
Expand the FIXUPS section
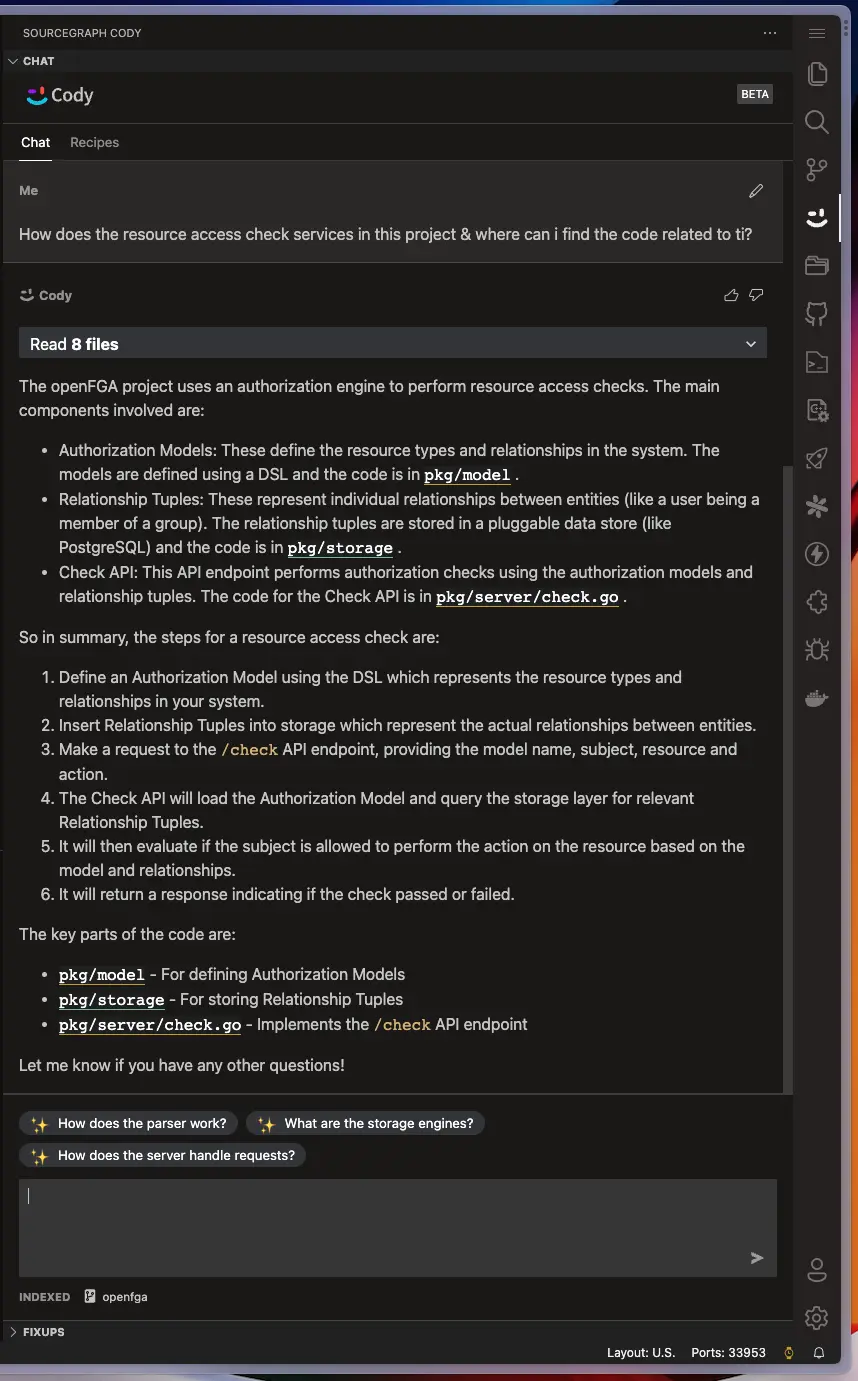click(x=37, y=1332)
